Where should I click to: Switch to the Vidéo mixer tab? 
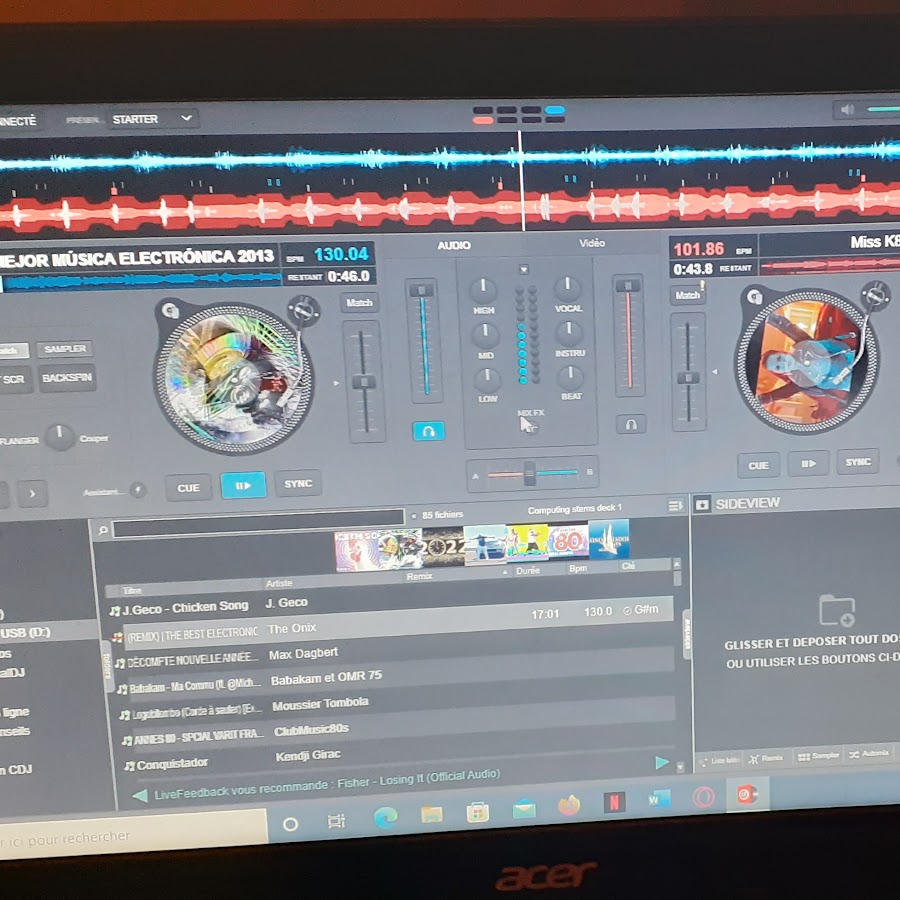point(592,243)
